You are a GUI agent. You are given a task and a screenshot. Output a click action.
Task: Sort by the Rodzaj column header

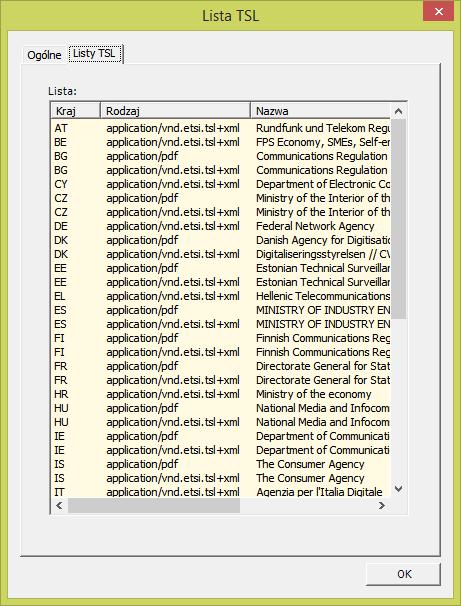pos(175,111)
